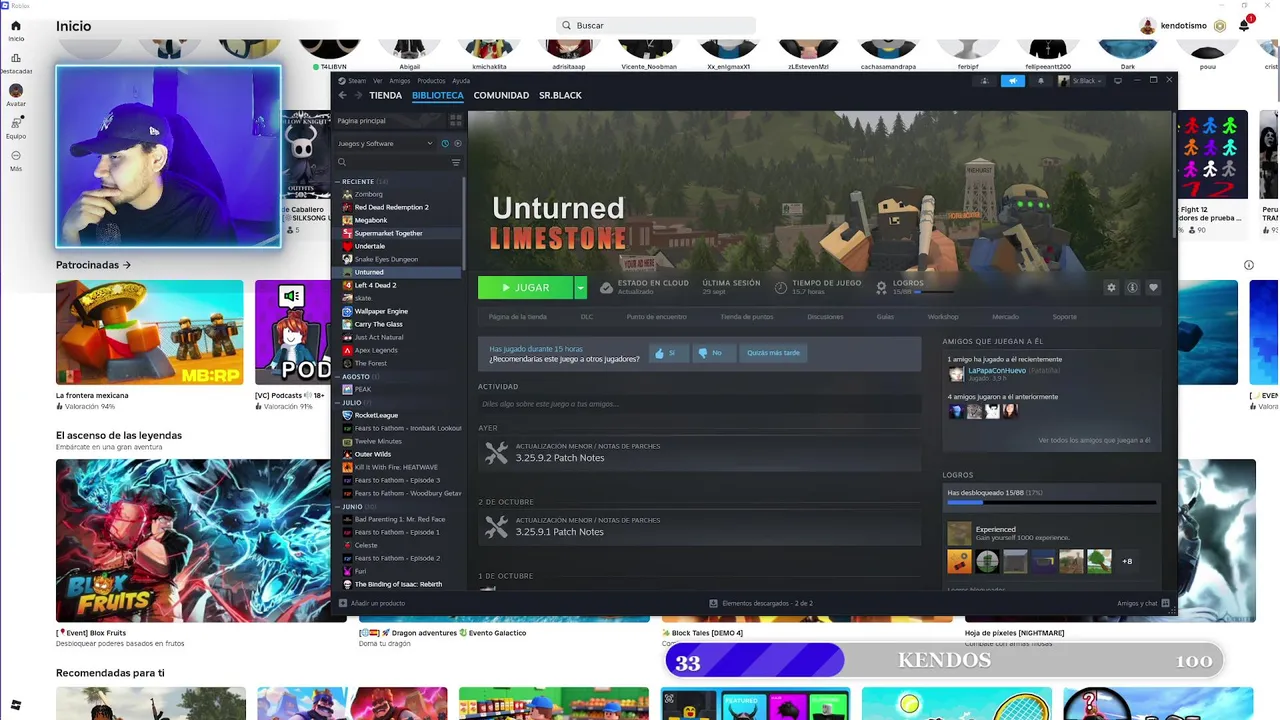Click the KENDOS 33/100 progress bar
This screenshot has width=1280, height=720.
pos(944,660)
